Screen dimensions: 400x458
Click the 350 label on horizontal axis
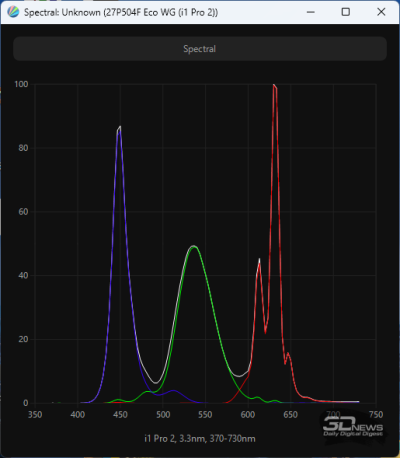click(35, 415)
